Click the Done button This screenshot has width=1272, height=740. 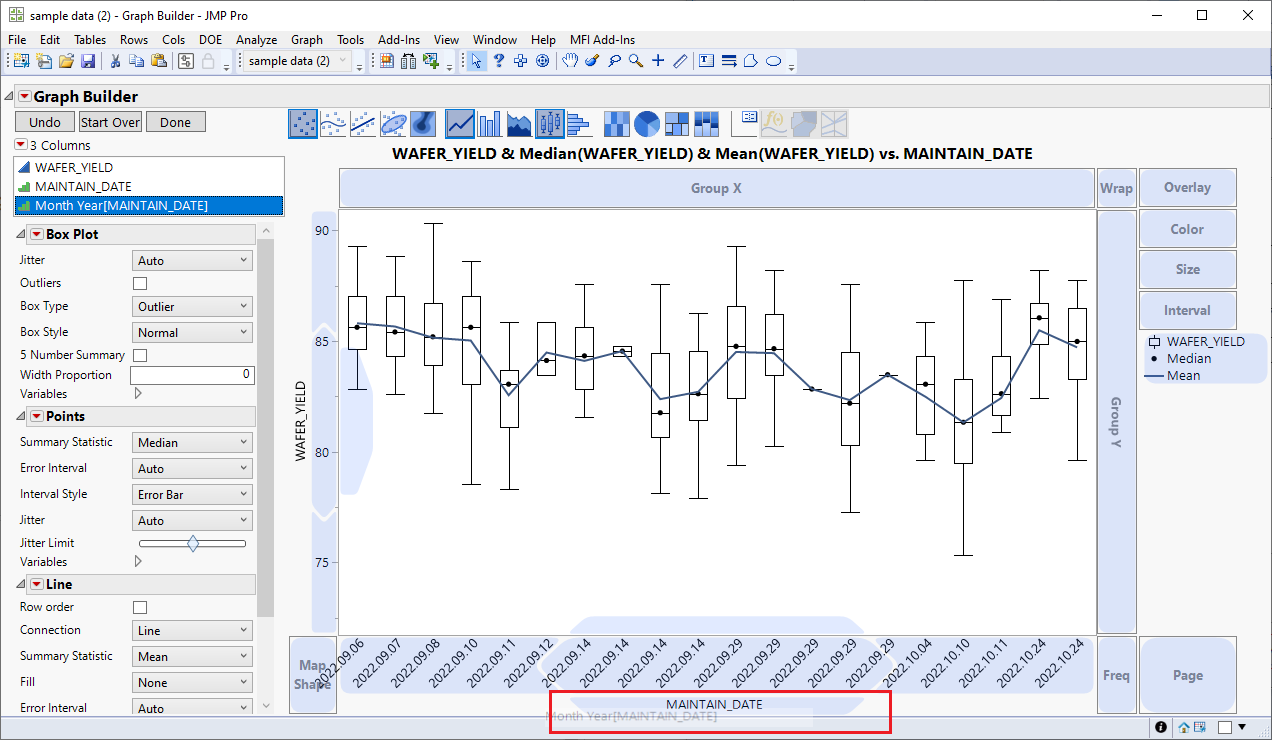175,121
